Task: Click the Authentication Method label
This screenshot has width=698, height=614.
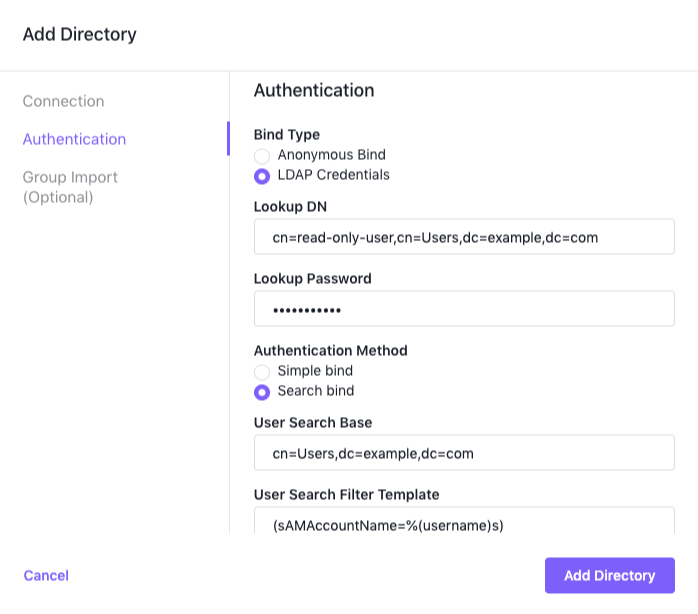Action: [x=331, y=350]
